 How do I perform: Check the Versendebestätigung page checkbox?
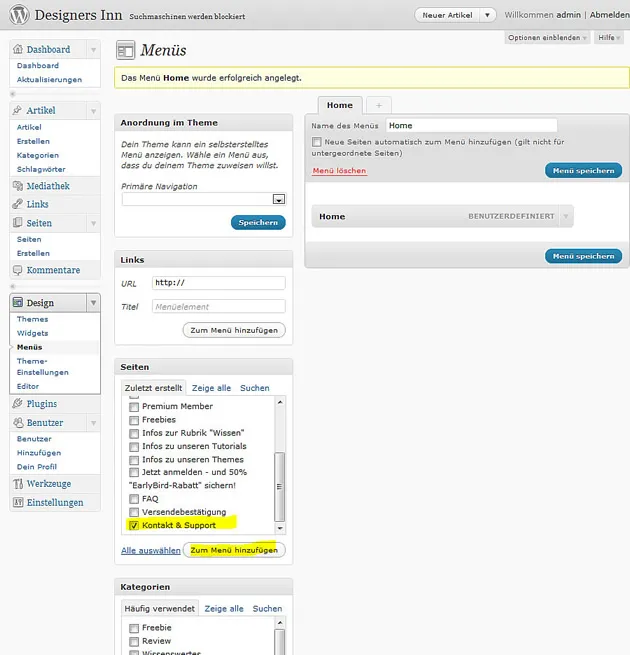click(x=134, y=513)
